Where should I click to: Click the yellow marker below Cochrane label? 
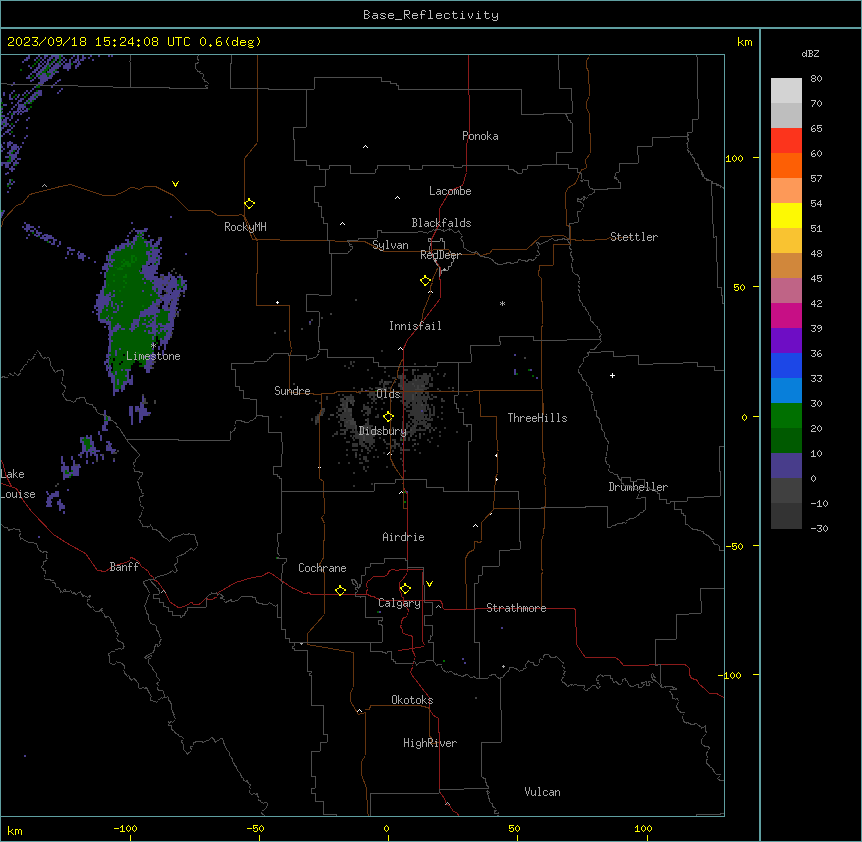340,590
